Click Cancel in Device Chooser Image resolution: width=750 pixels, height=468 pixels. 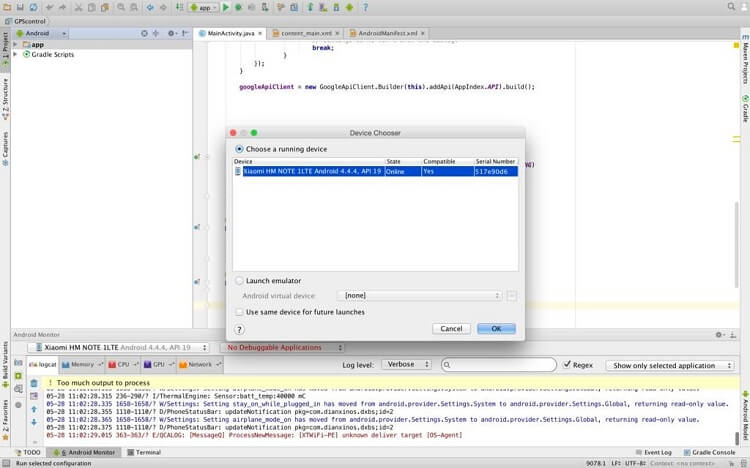pos(452,329)
